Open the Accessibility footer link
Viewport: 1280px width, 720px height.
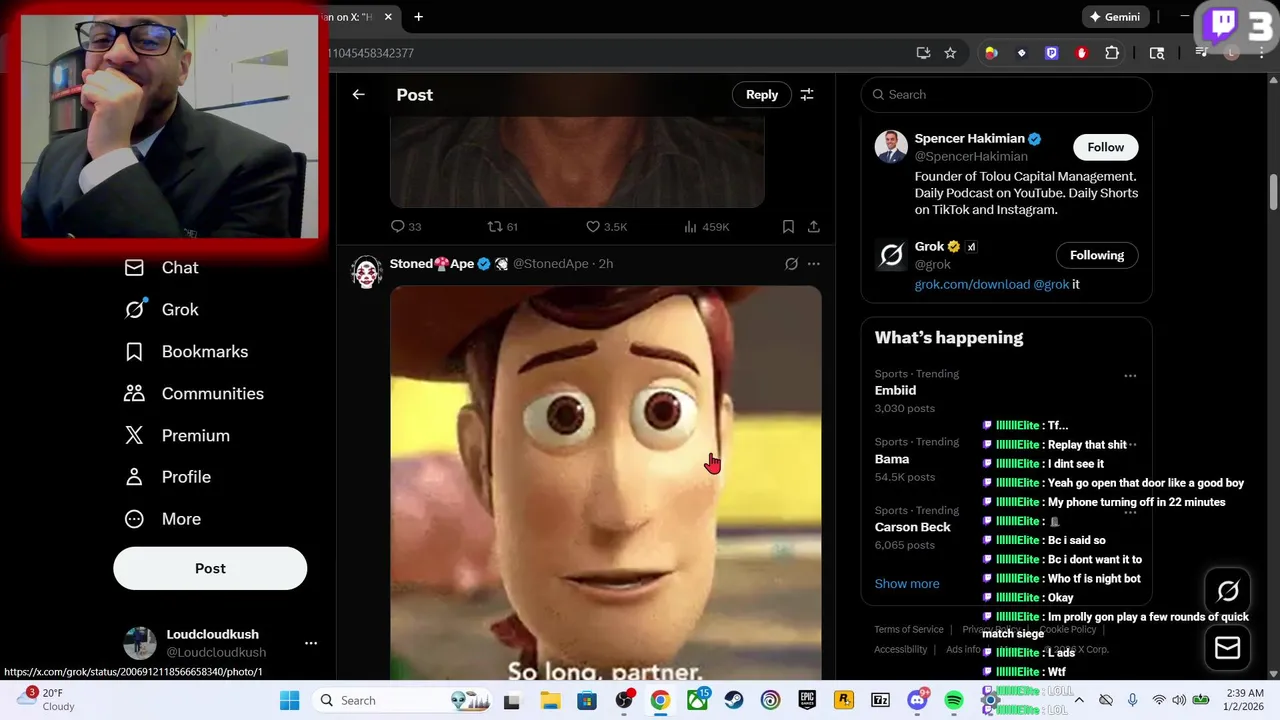[900, 650]
